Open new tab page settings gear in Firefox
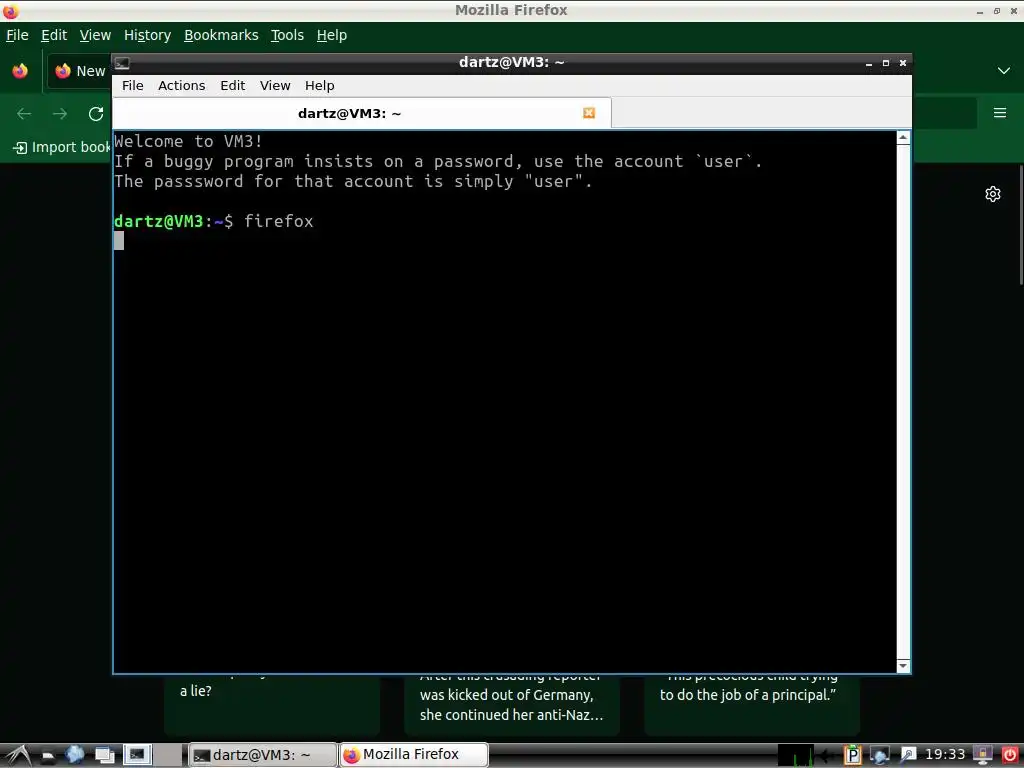The image size is (1024, 768). pyautogui.click(x=993, y=194)
